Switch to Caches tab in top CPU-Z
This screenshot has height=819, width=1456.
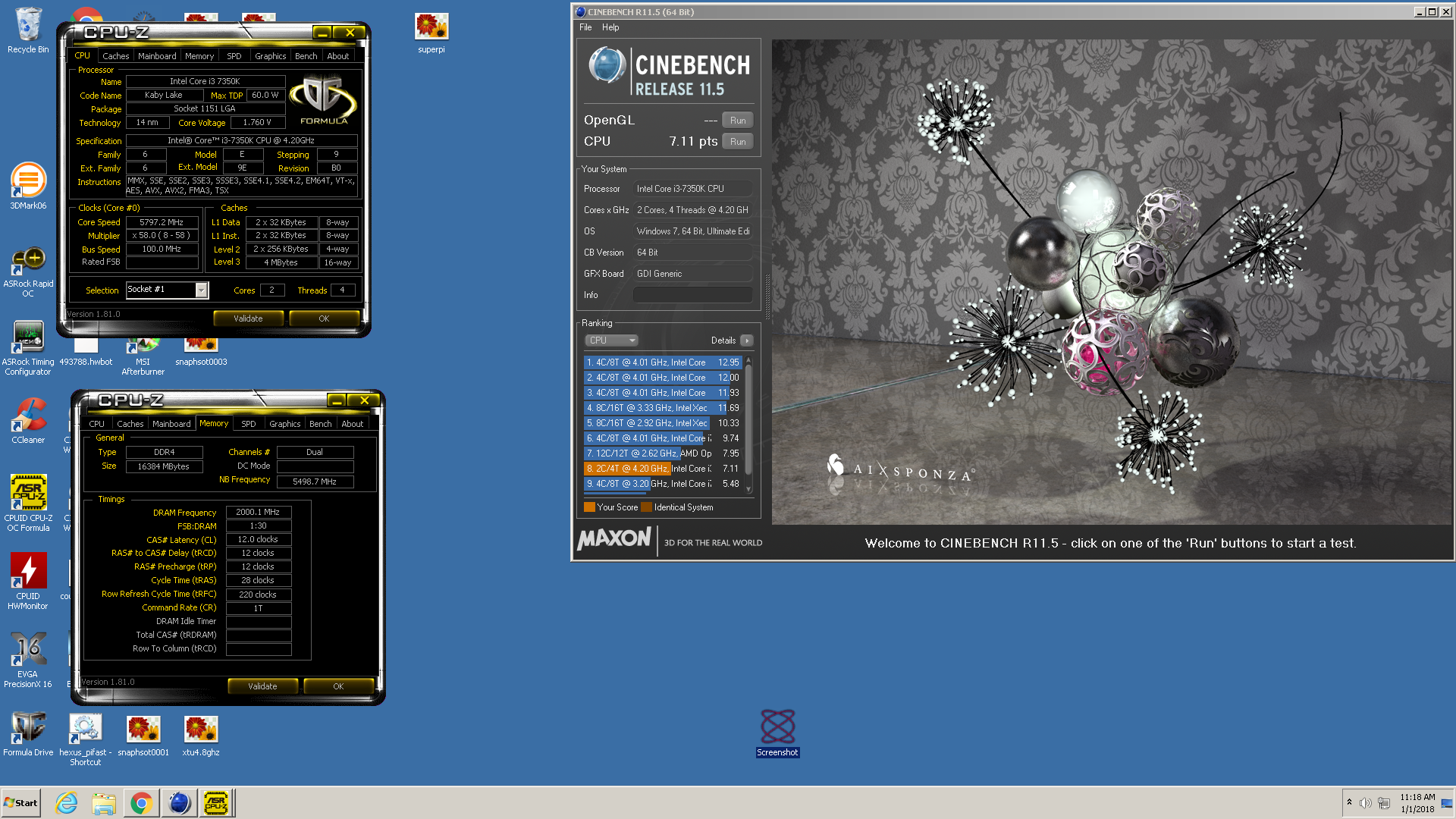116,56
